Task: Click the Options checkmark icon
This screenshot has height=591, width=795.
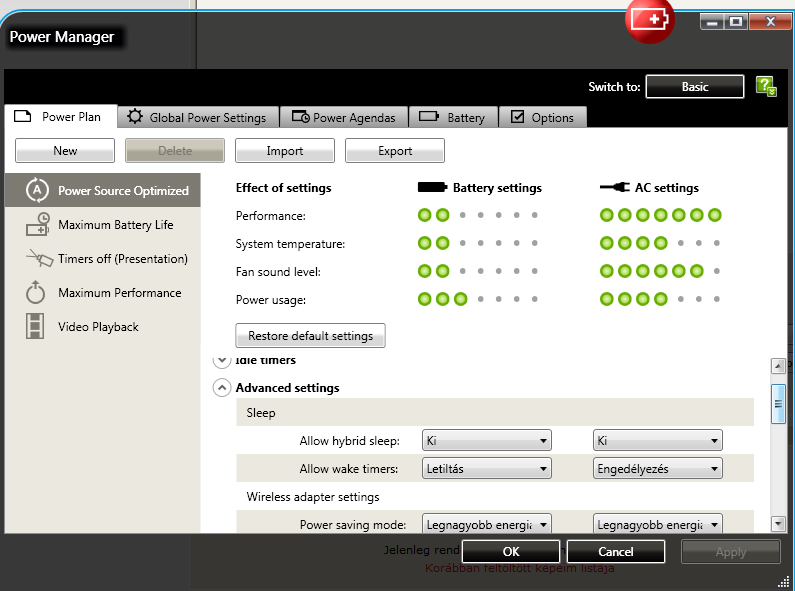Action: pyautogui.click(x=517, y=117)
